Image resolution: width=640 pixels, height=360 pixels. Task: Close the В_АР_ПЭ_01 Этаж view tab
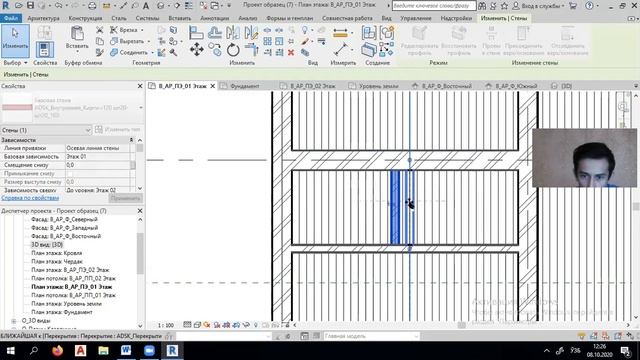[213, 86]
